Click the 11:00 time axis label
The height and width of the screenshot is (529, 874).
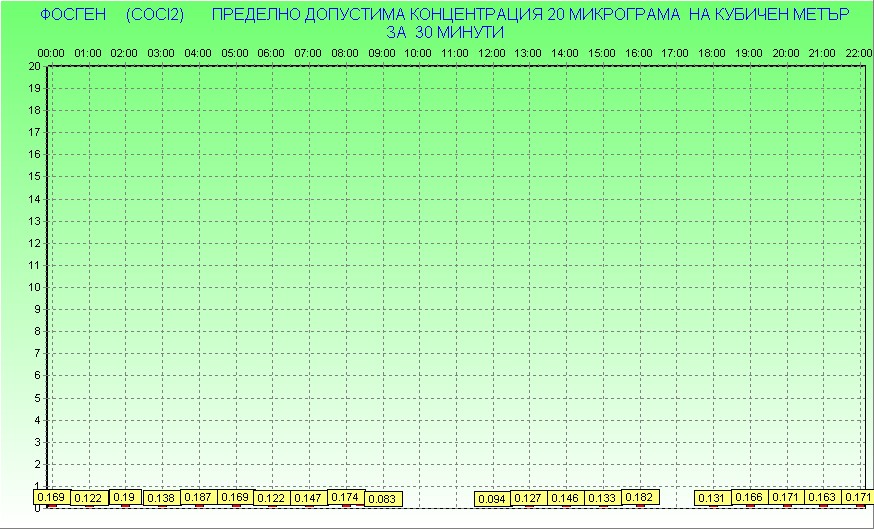(455, 54)
